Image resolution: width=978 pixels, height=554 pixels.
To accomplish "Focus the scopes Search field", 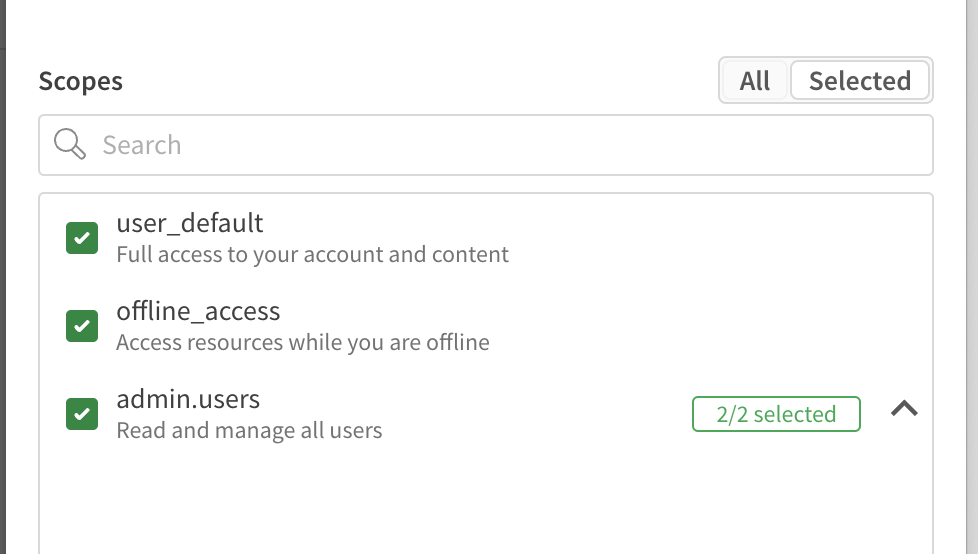I will pos(500,145).
